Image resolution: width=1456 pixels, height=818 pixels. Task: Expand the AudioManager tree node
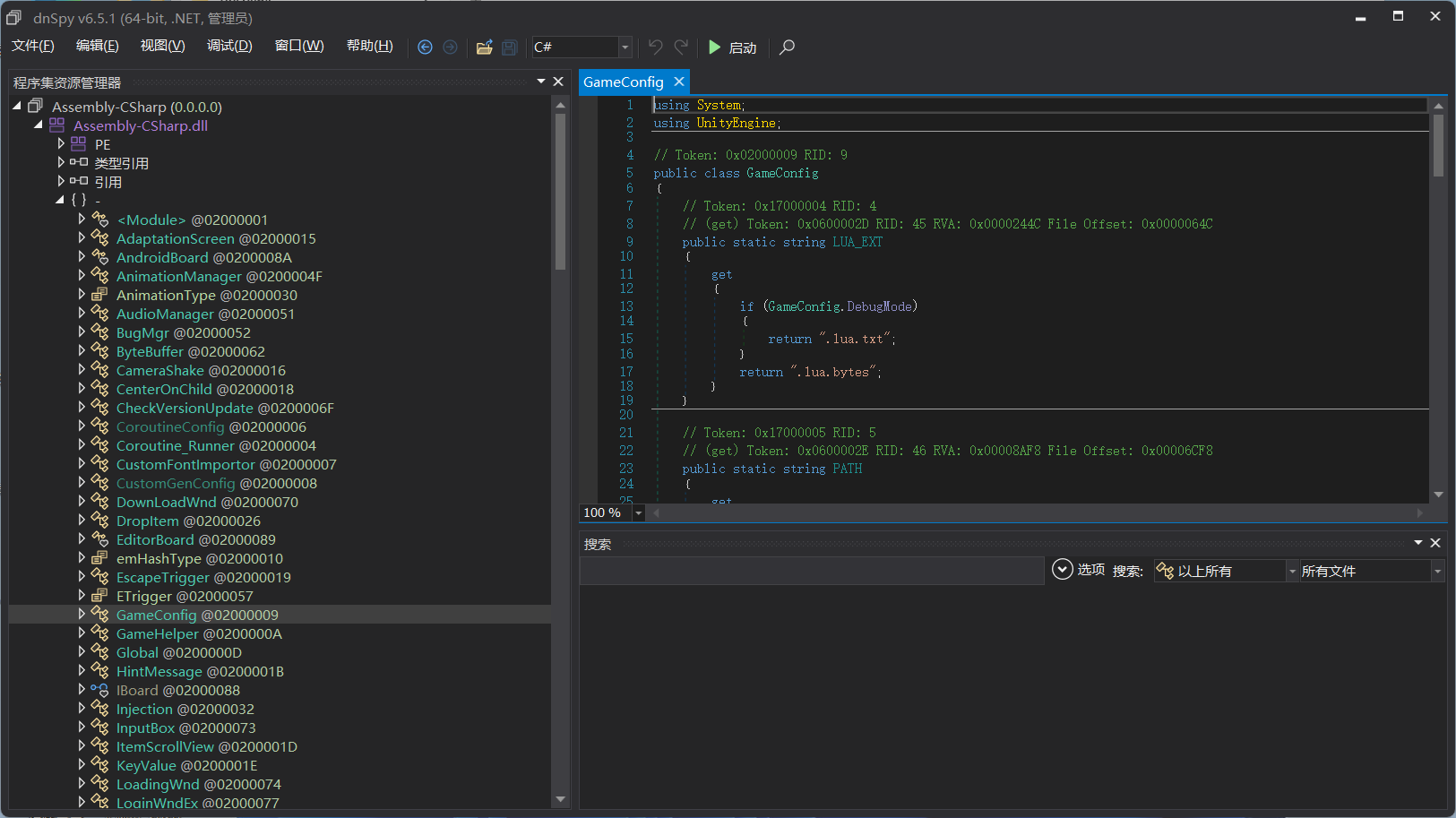tap(82, 314)
